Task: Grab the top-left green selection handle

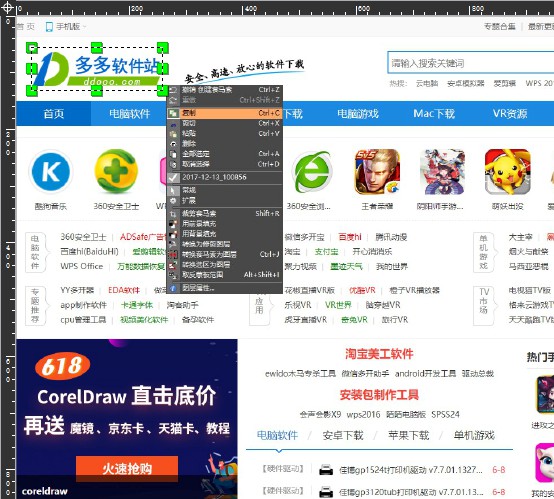Action: click(32, 48)
